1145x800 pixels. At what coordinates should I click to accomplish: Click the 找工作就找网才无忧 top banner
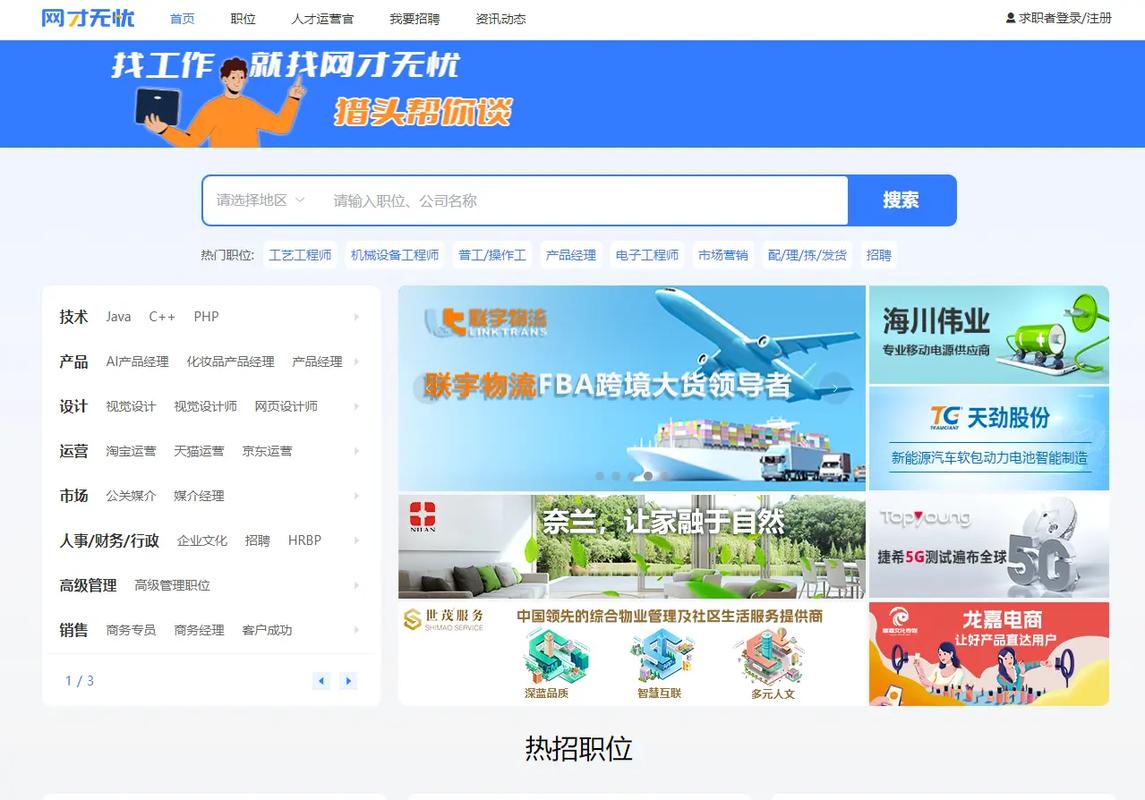pyautogui.click(x=572, y=94)
